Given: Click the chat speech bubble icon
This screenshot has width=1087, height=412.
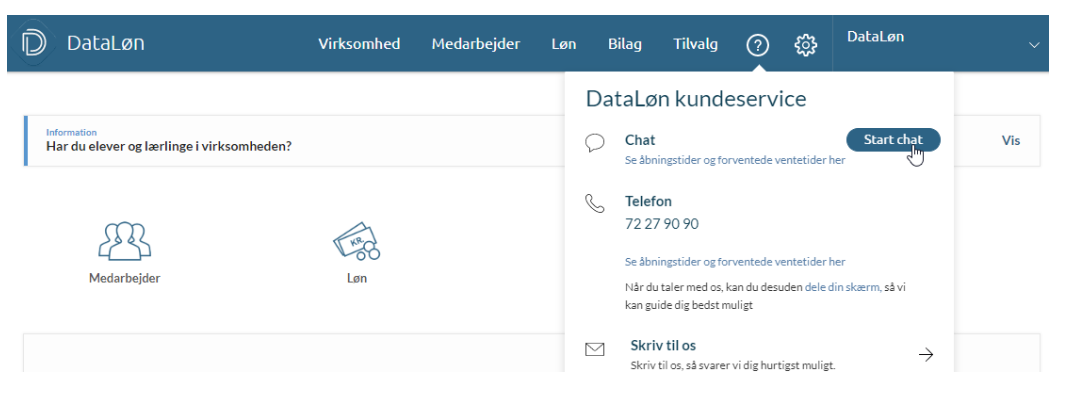Looking at the screenshot, I should click(x=595, y=142).
